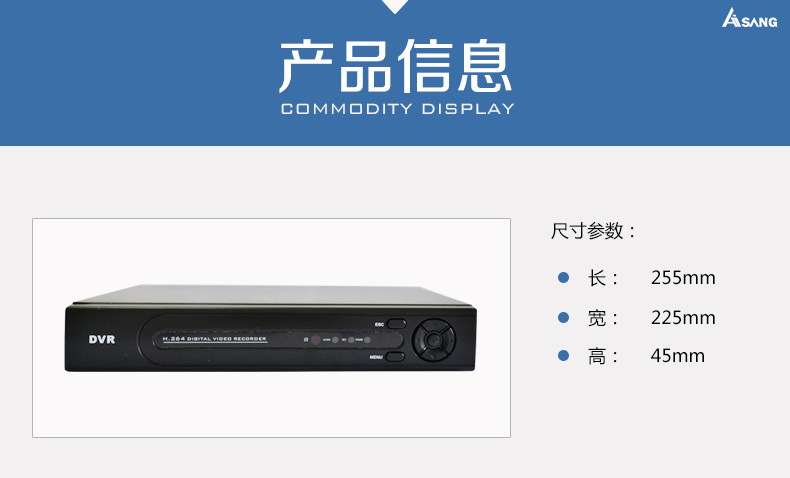Click the white DVR label on the device
The width and height of the screenshot is (790, 478).
point(102,339)
